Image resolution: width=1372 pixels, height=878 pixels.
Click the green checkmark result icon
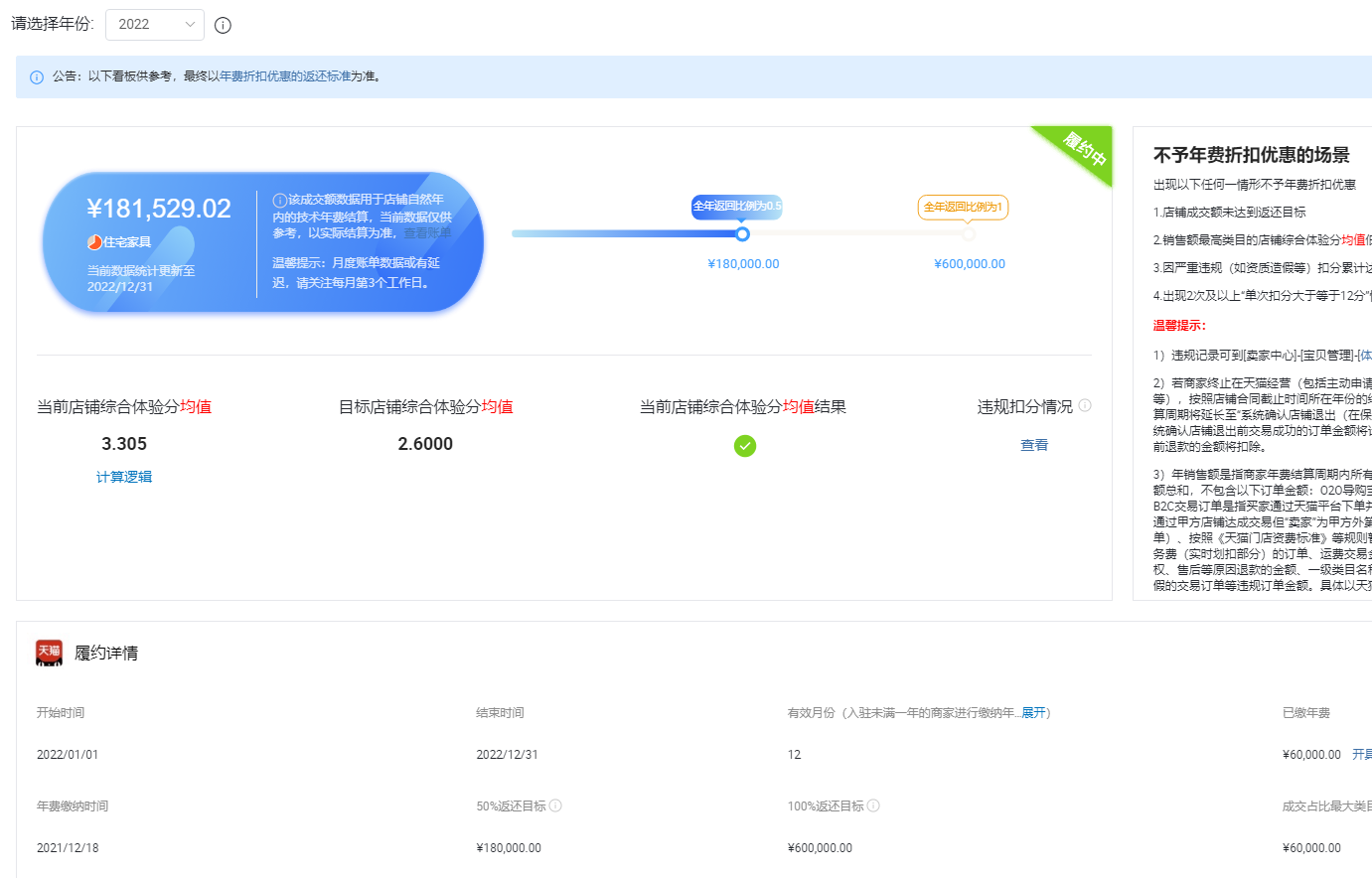point(745,446)
